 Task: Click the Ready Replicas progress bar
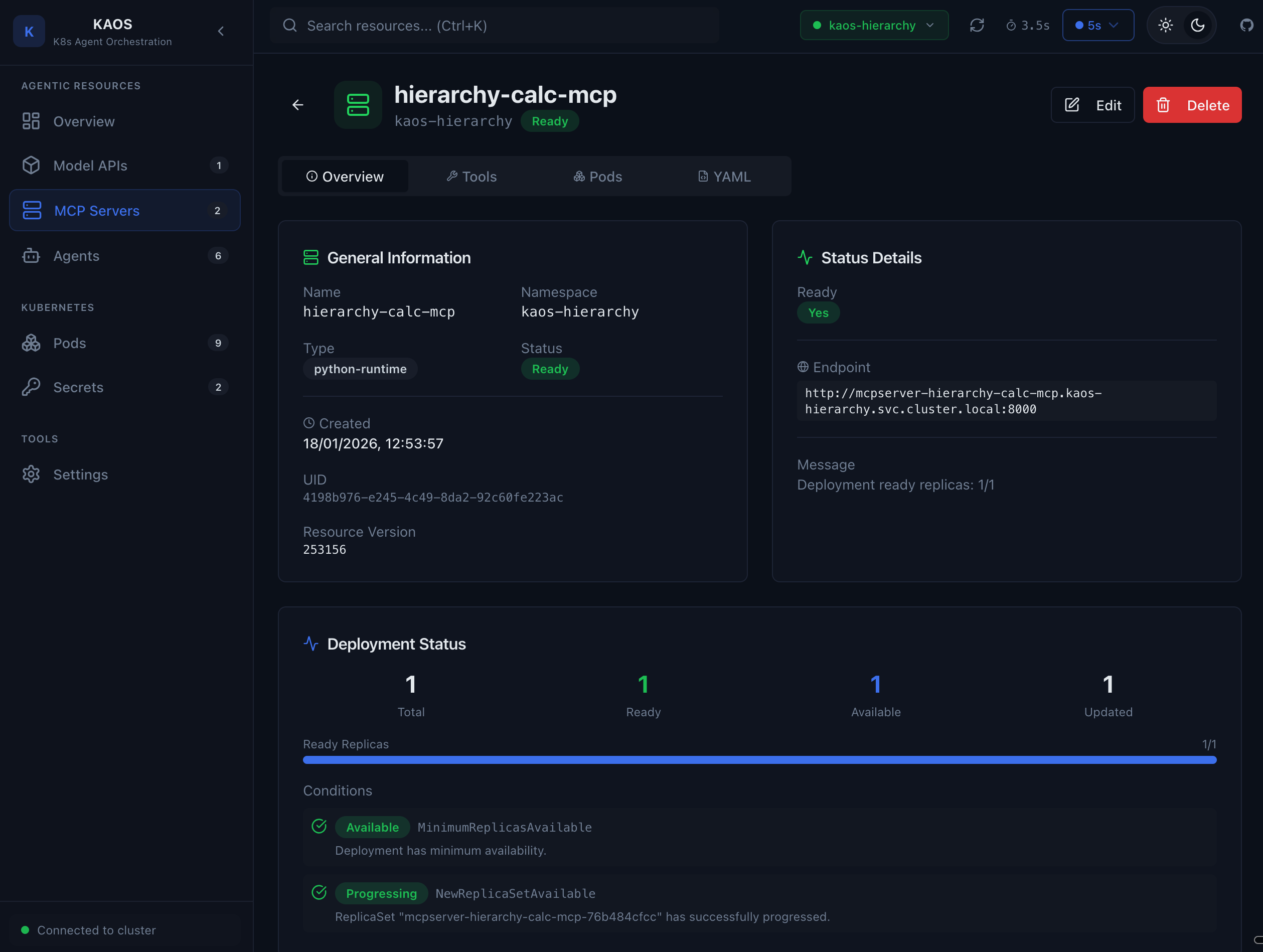pos(759,760)
